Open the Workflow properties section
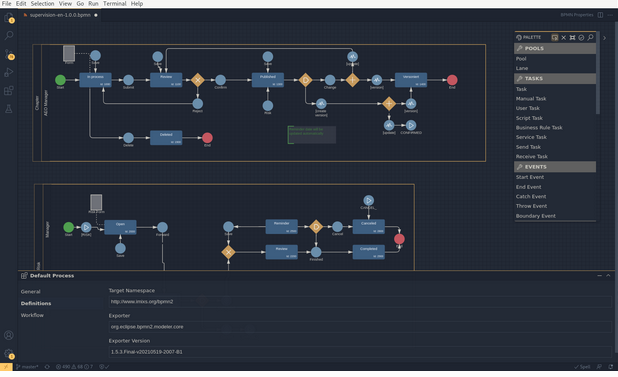The height and width of the screenshot is (377, 618). [x=32, y=315]
